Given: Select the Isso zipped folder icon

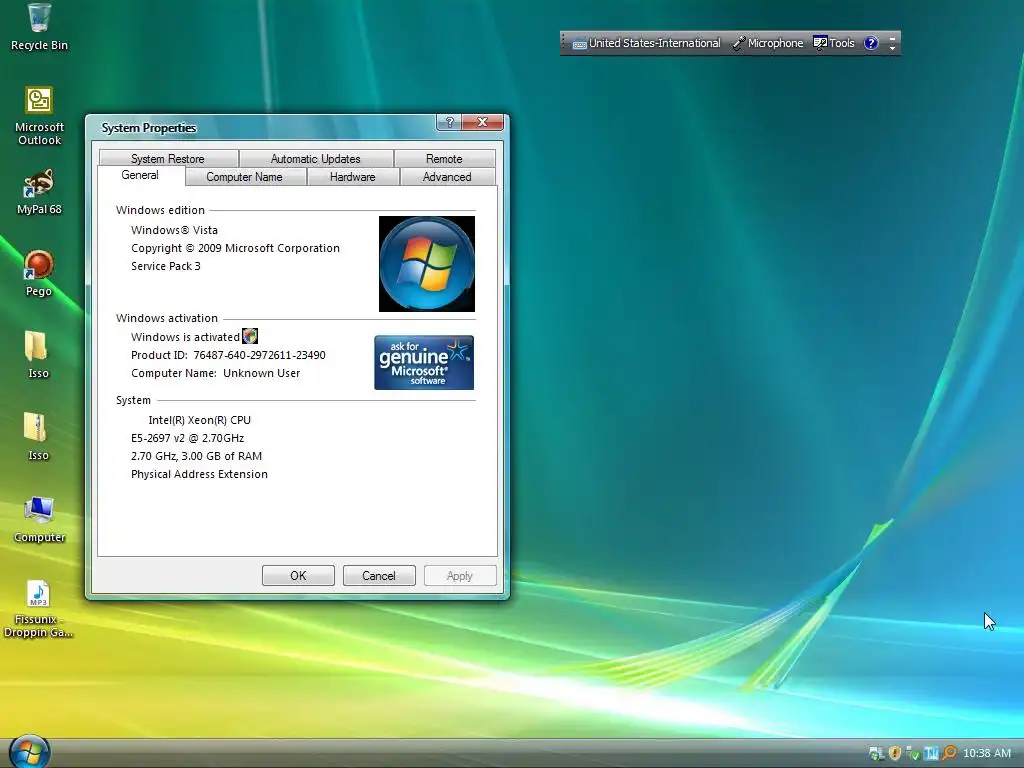Looking at the screenshot, I should click(x=38, y=436).
